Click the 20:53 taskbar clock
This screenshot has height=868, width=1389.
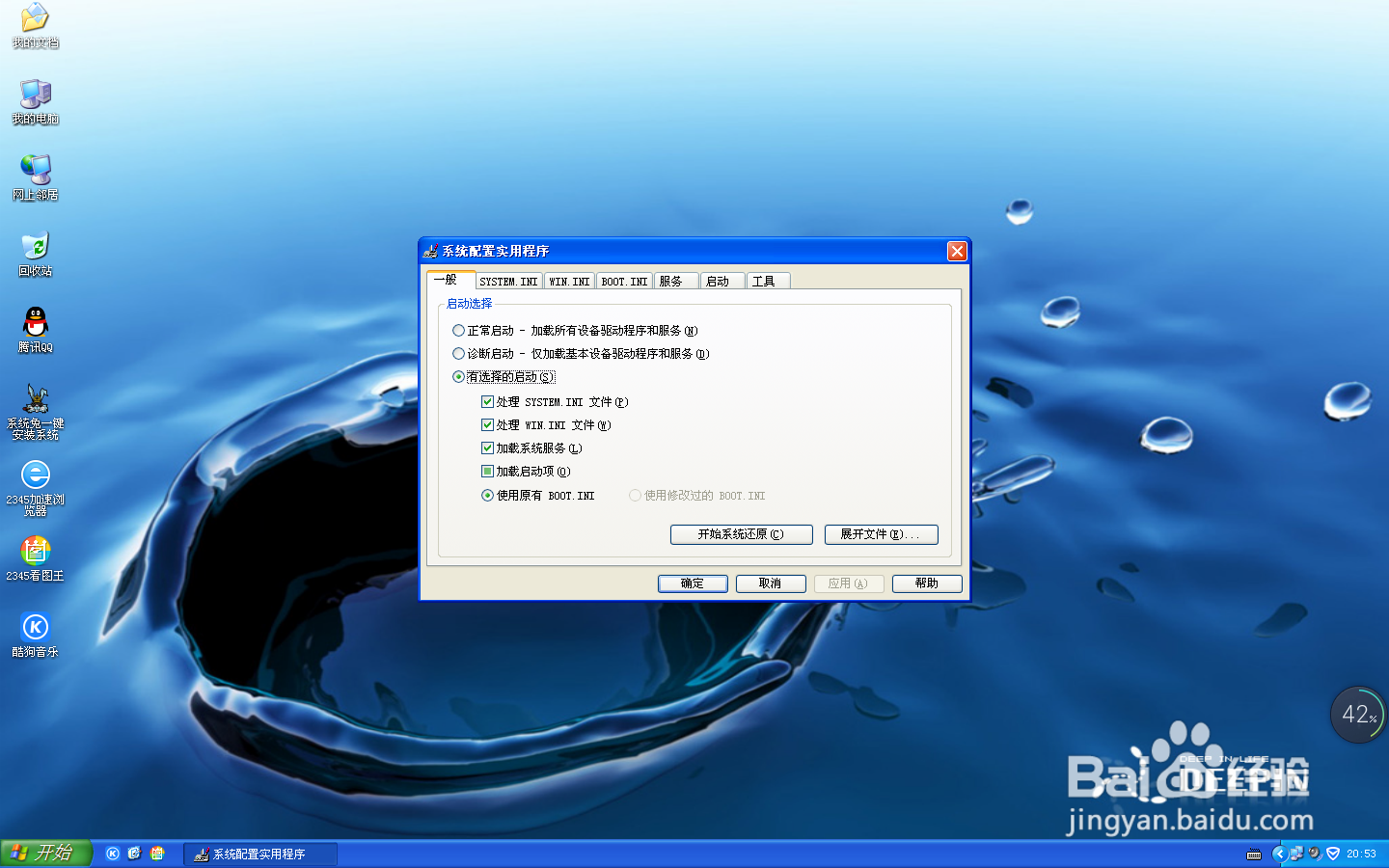click(1361, 854)
